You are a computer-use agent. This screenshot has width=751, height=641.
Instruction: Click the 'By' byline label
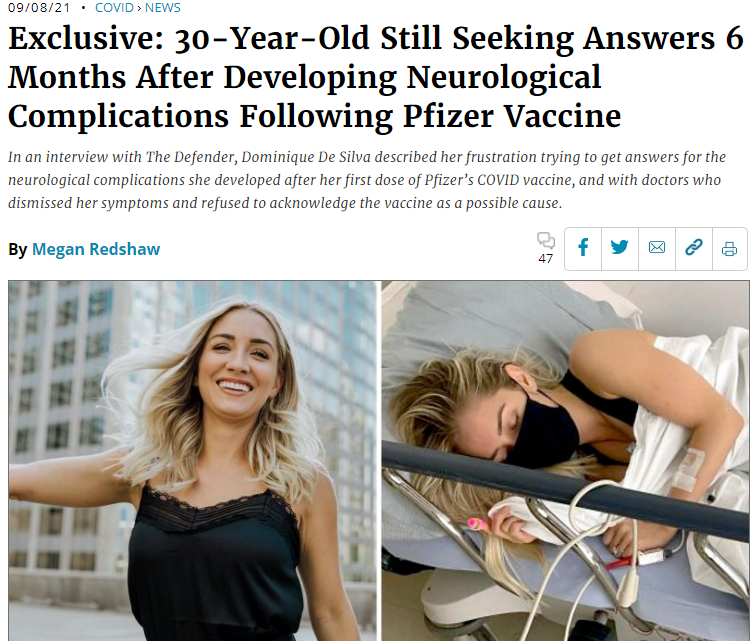(x=18, y=250)
